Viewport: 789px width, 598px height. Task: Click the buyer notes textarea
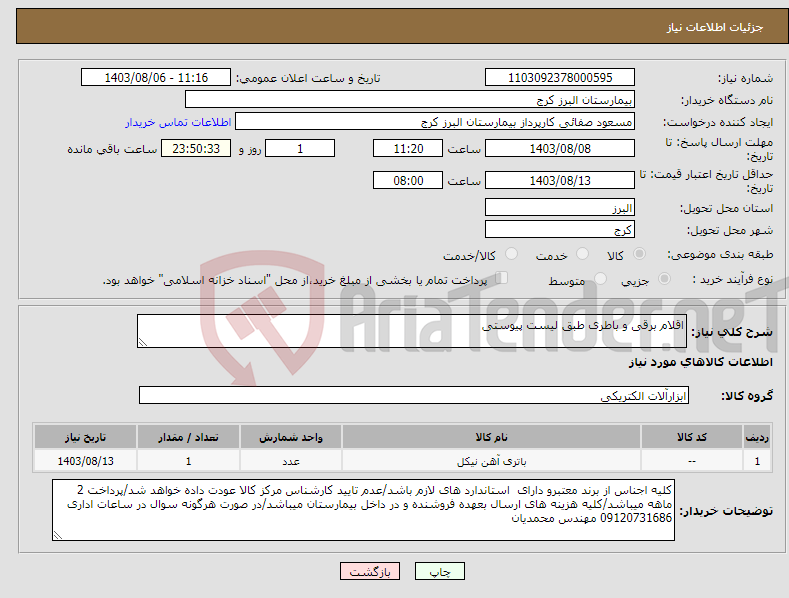[x=363, y=510]
